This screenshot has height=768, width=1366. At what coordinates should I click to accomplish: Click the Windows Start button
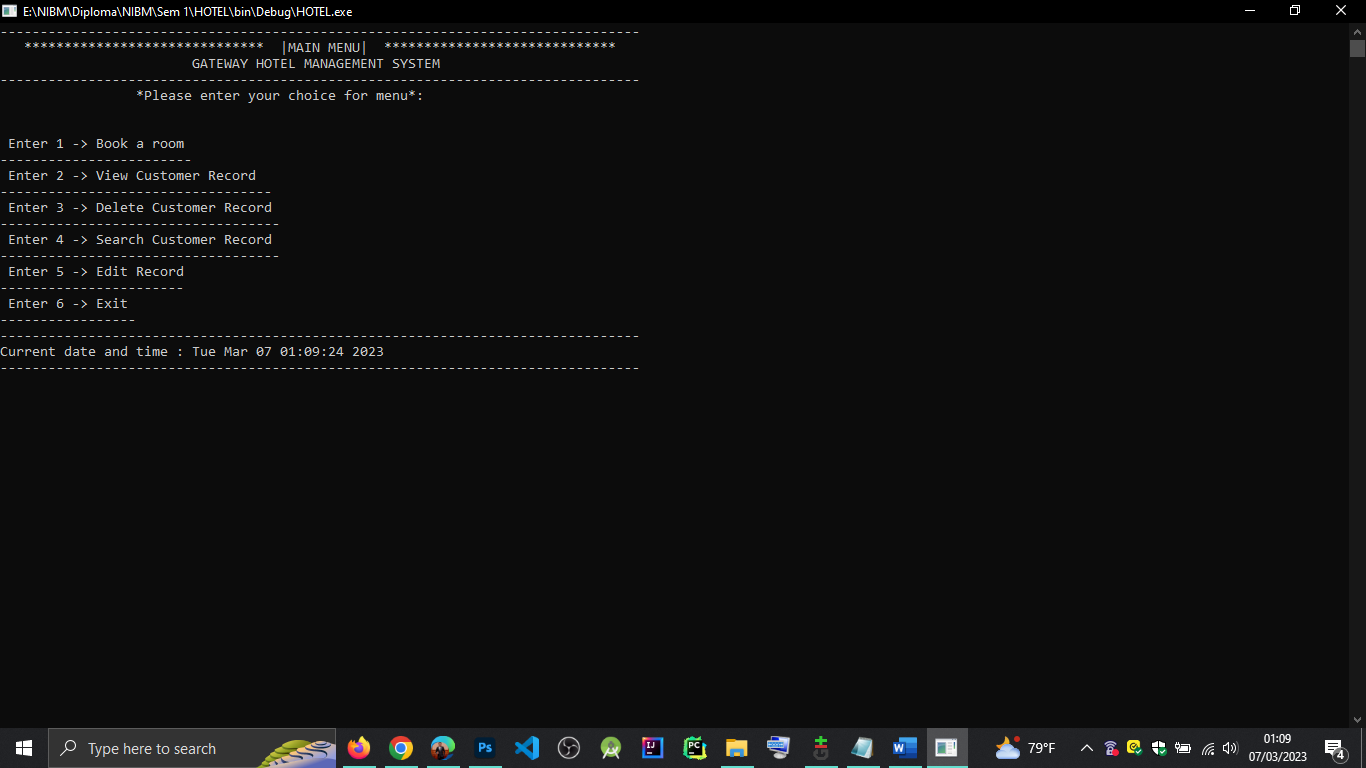pos(23,748)
